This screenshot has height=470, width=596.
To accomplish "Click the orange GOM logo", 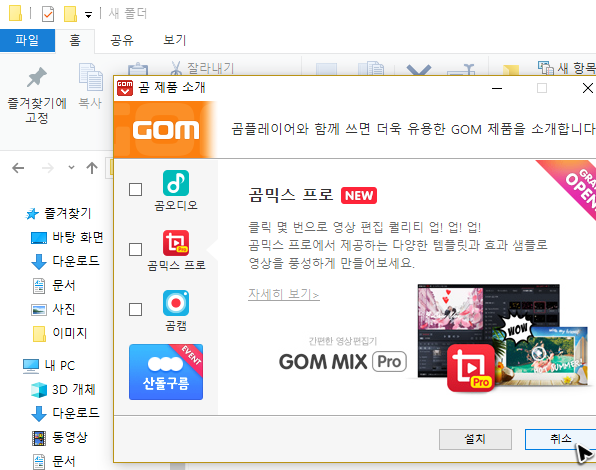I will click(165, 130).
